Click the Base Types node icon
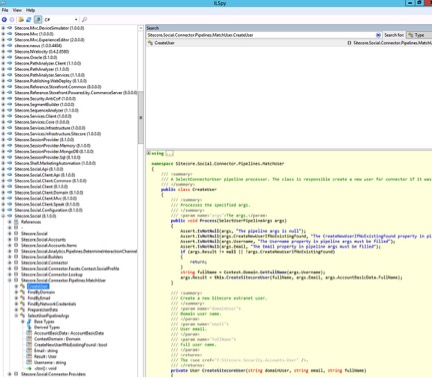The height and width of the screenshot is (378, 432). 29,321
